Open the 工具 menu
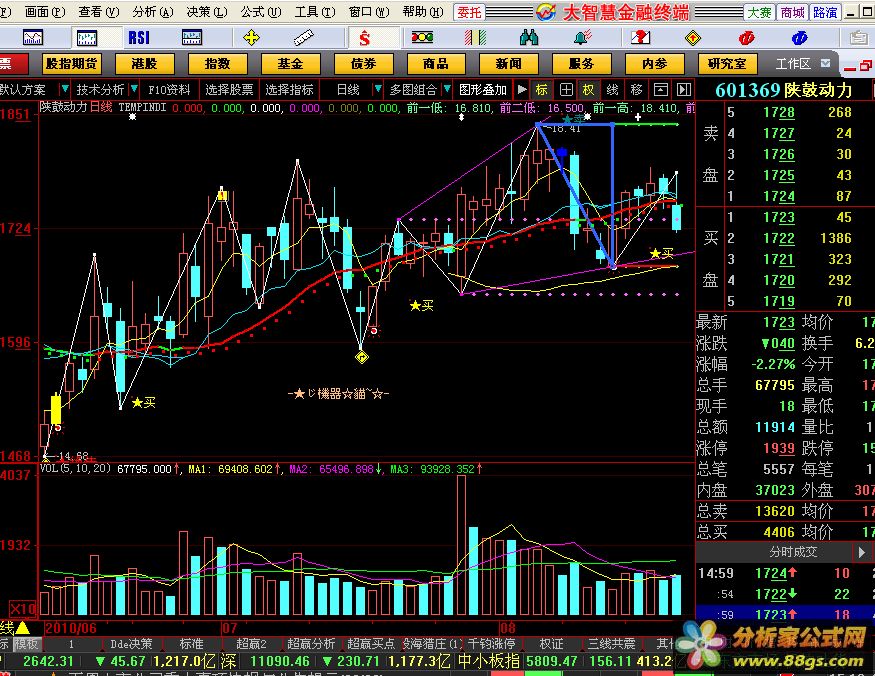 coord(315,11)
